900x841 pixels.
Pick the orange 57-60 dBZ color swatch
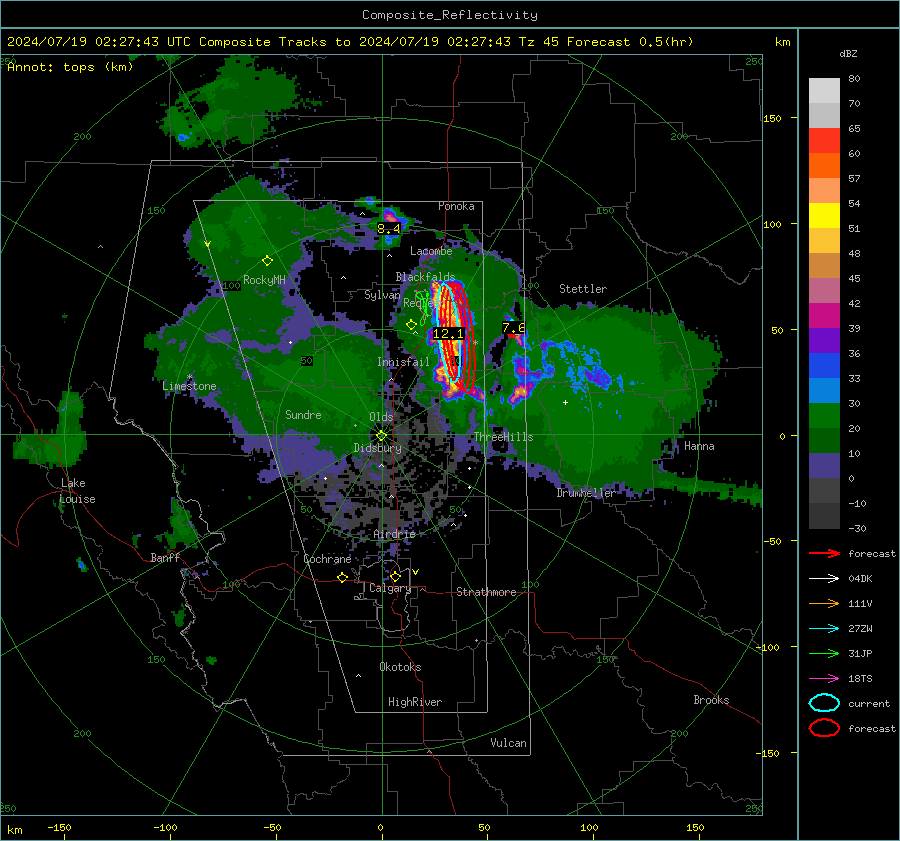[824, 166]
